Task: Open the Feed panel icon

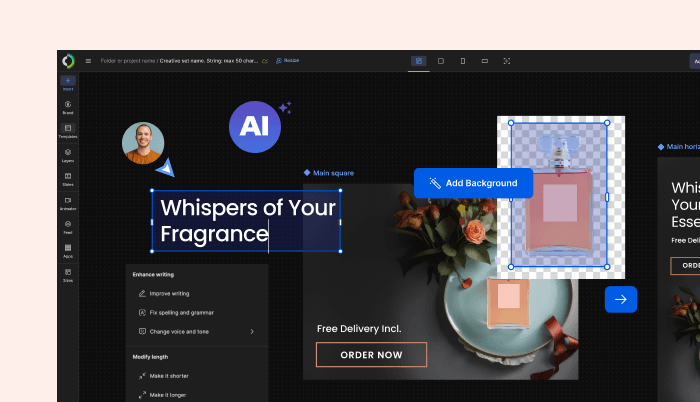Action: pyautogui.click(x=68, y=226)
